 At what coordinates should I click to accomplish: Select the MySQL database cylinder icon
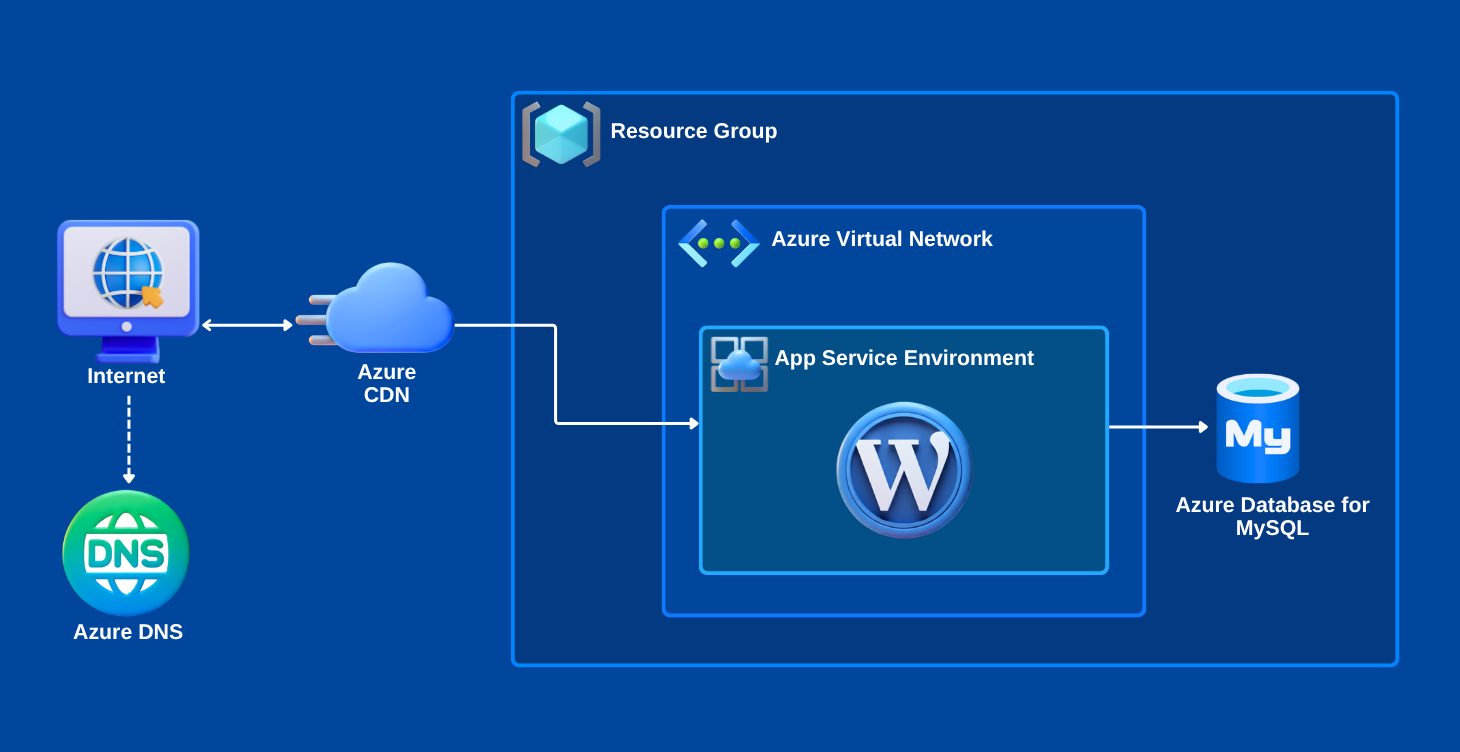point(1257,429)
